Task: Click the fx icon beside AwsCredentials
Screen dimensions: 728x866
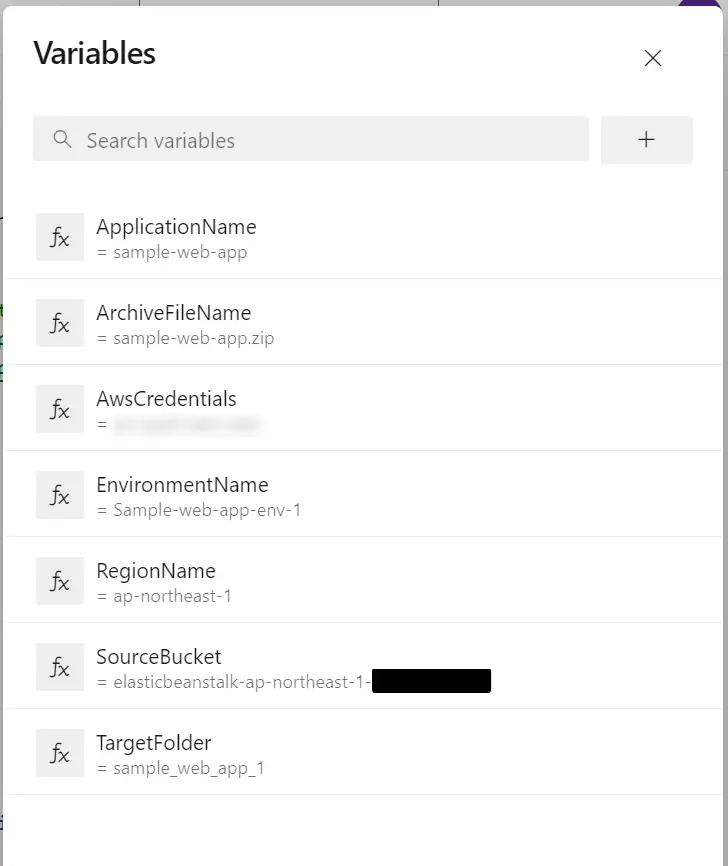Action: pyautogui.click(x=60, y=409)
